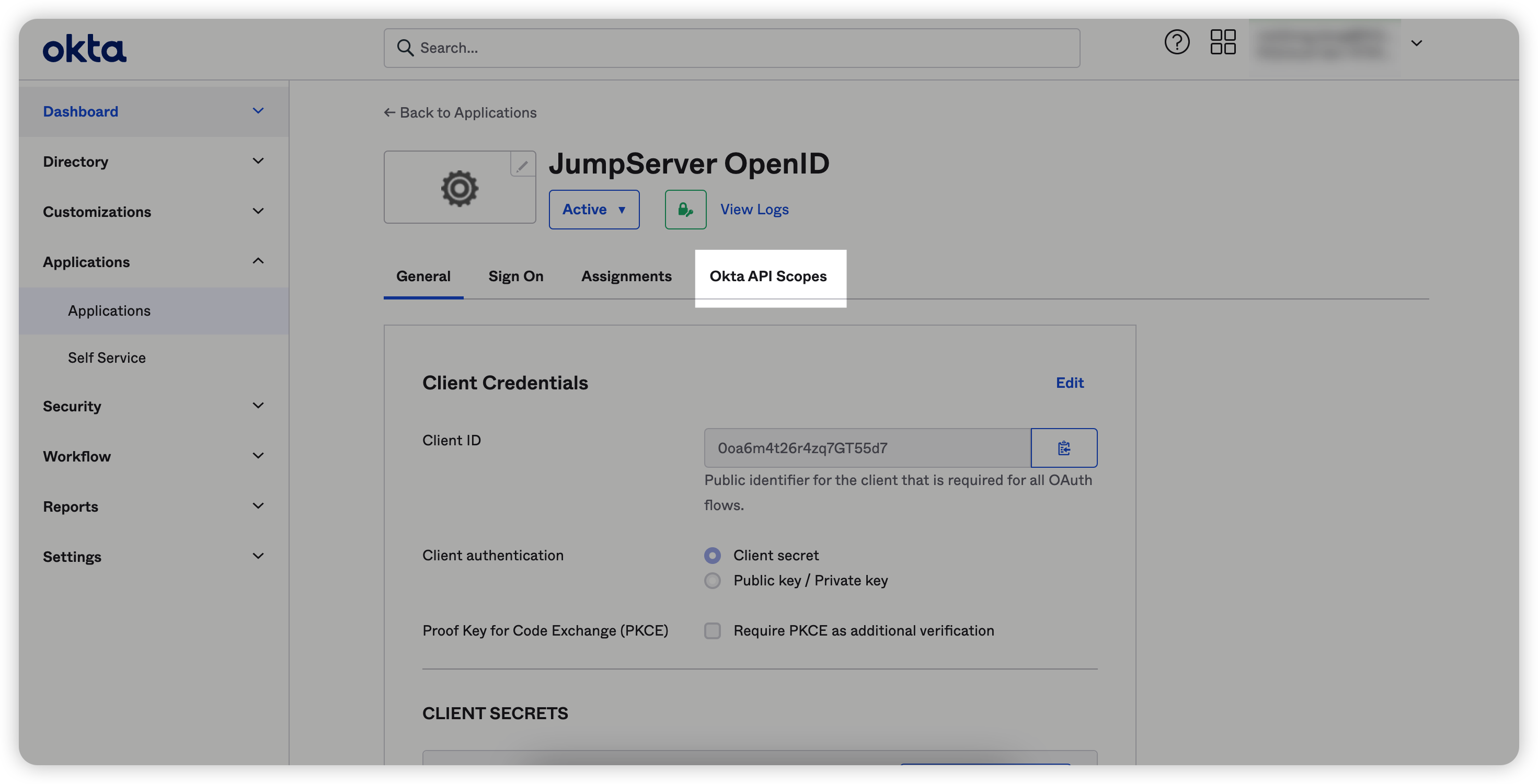This screenshot has width=1538, height=784.
Task: Enable Require PKCE checkbox
Action: [713, 630]
